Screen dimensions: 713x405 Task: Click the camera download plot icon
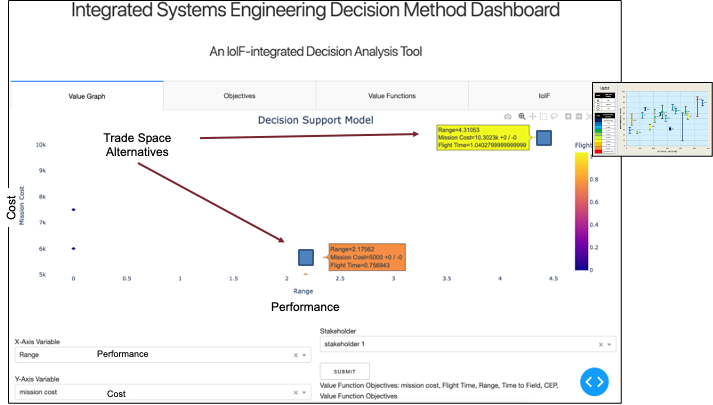(x=507, y=117)
